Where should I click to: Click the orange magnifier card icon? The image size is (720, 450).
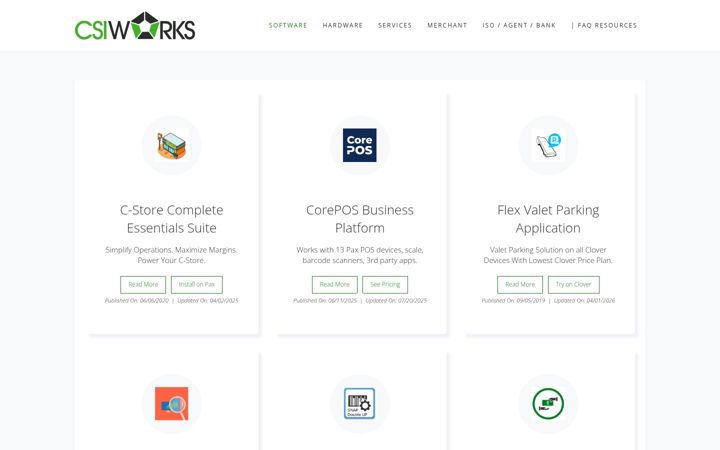point(171,404)
